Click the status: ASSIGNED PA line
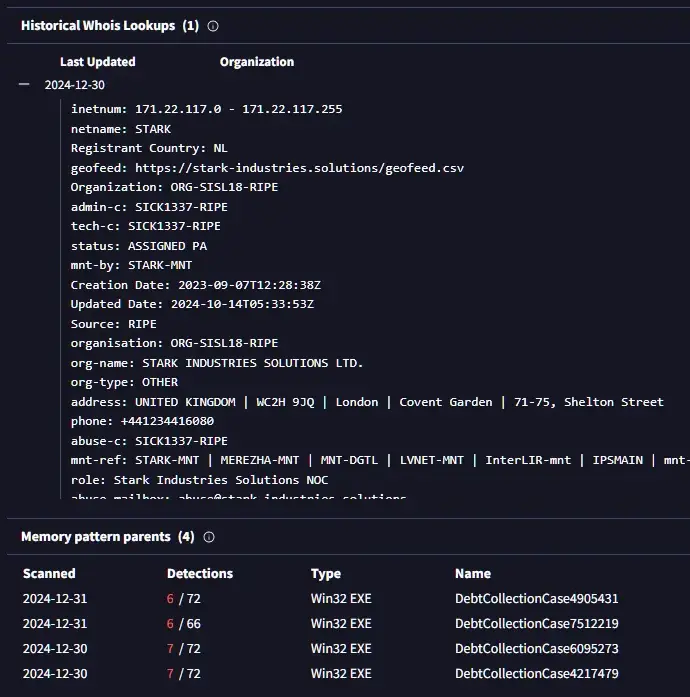 139,246
